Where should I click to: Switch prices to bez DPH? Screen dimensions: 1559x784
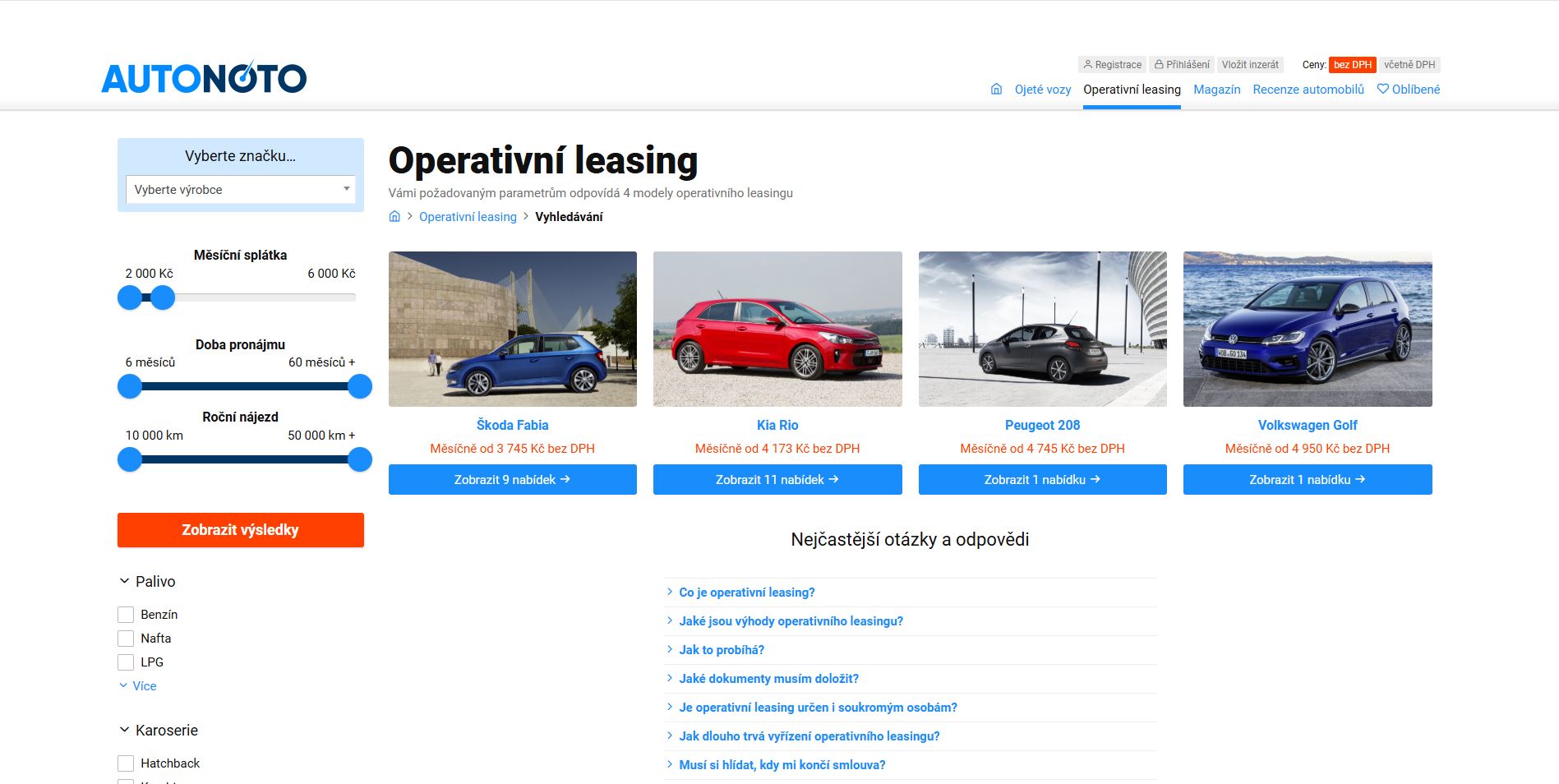(x=1353, y=65)
